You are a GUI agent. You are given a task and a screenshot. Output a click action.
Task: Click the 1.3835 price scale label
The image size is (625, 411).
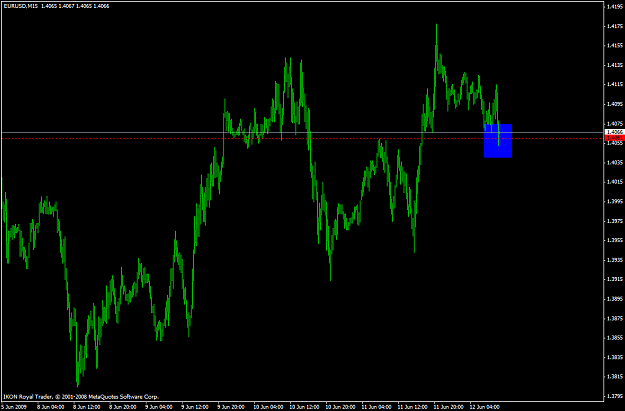coord(615,357)
